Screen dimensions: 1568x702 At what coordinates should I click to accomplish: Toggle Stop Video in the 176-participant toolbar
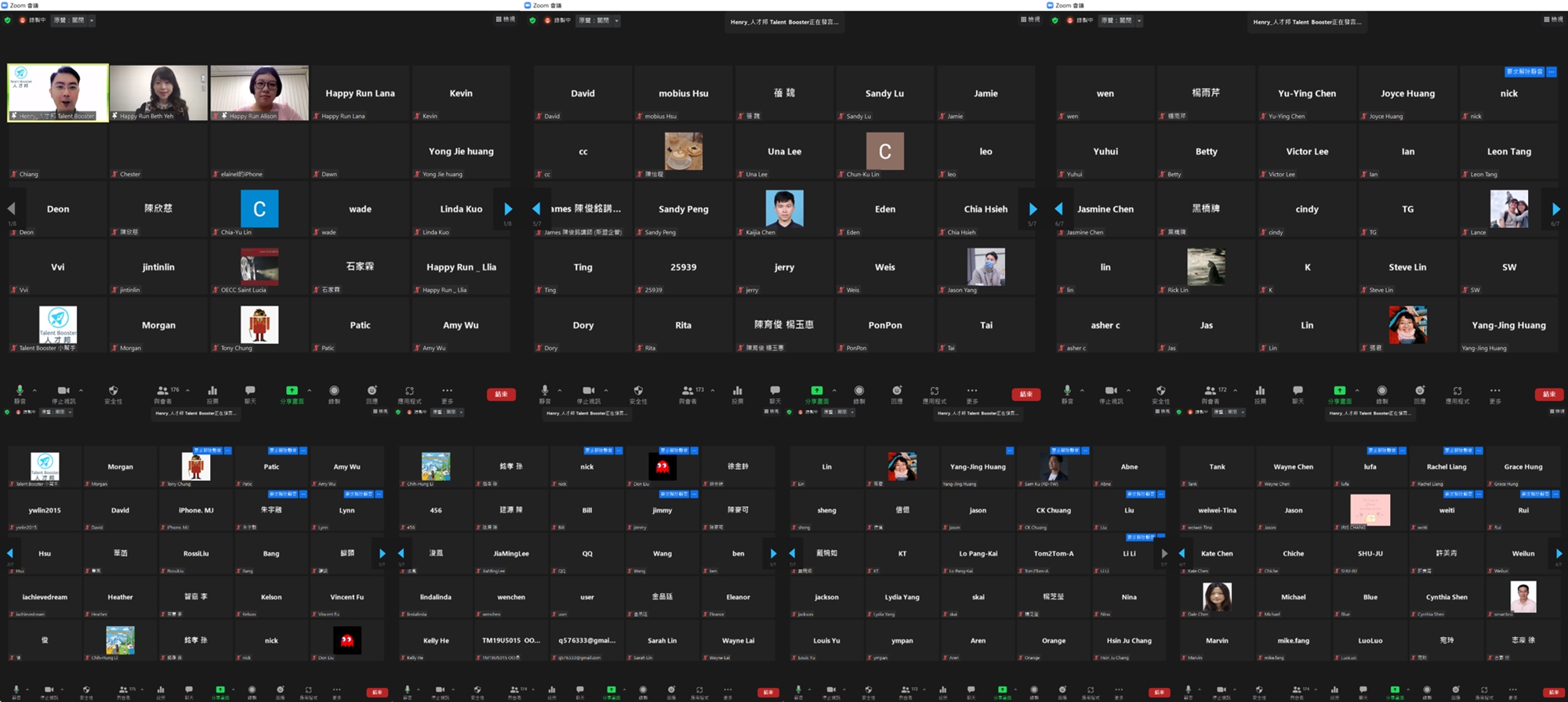coord(64,391)
